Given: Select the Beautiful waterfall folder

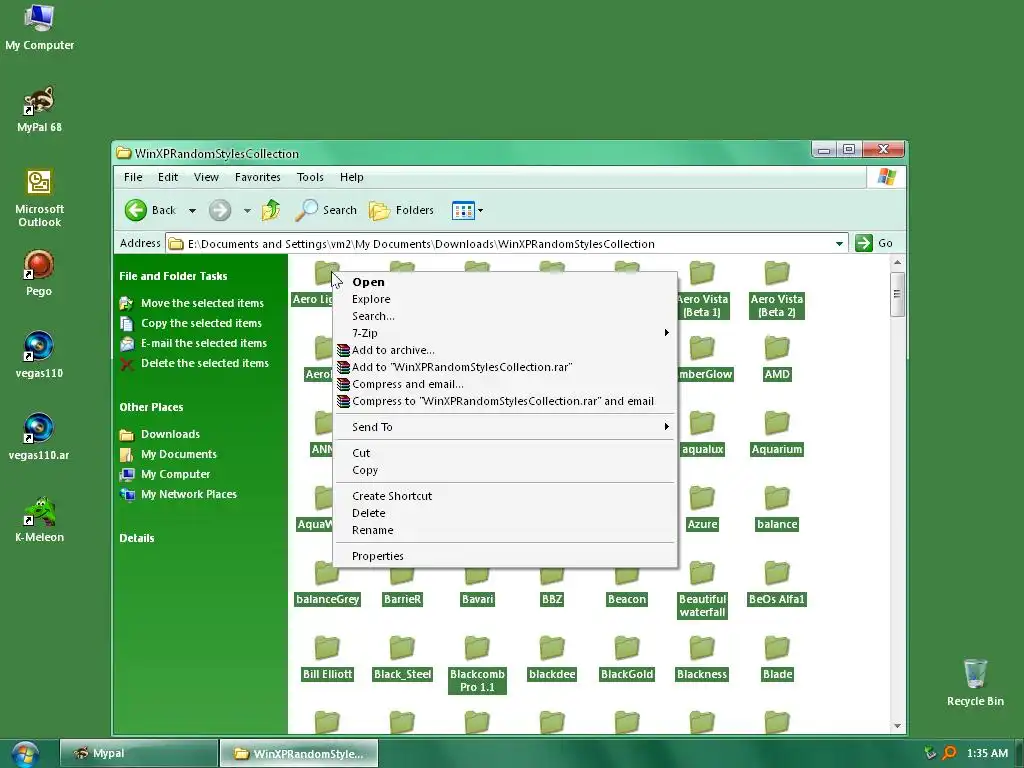Looking at the screenshot, I should click(702, 590).
